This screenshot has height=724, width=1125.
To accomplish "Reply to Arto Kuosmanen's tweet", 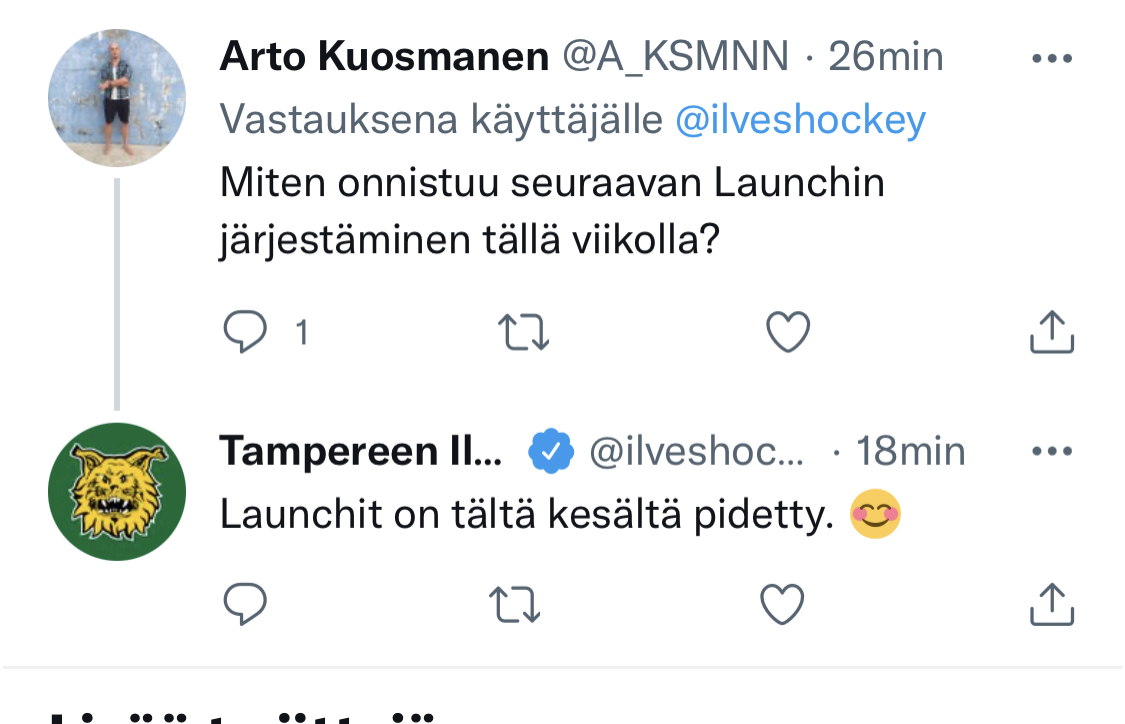I will coord(245,333).
